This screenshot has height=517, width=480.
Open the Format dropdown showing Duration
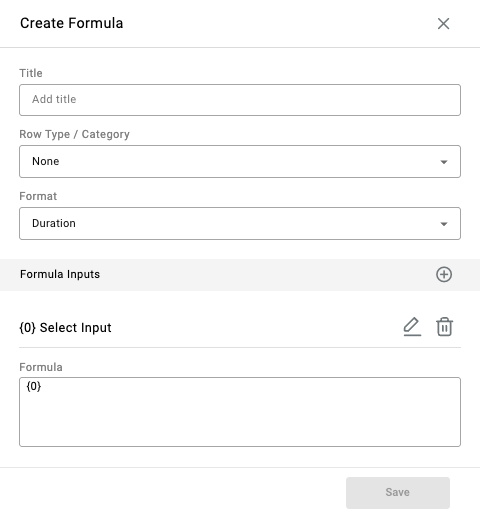pos(240,224)
